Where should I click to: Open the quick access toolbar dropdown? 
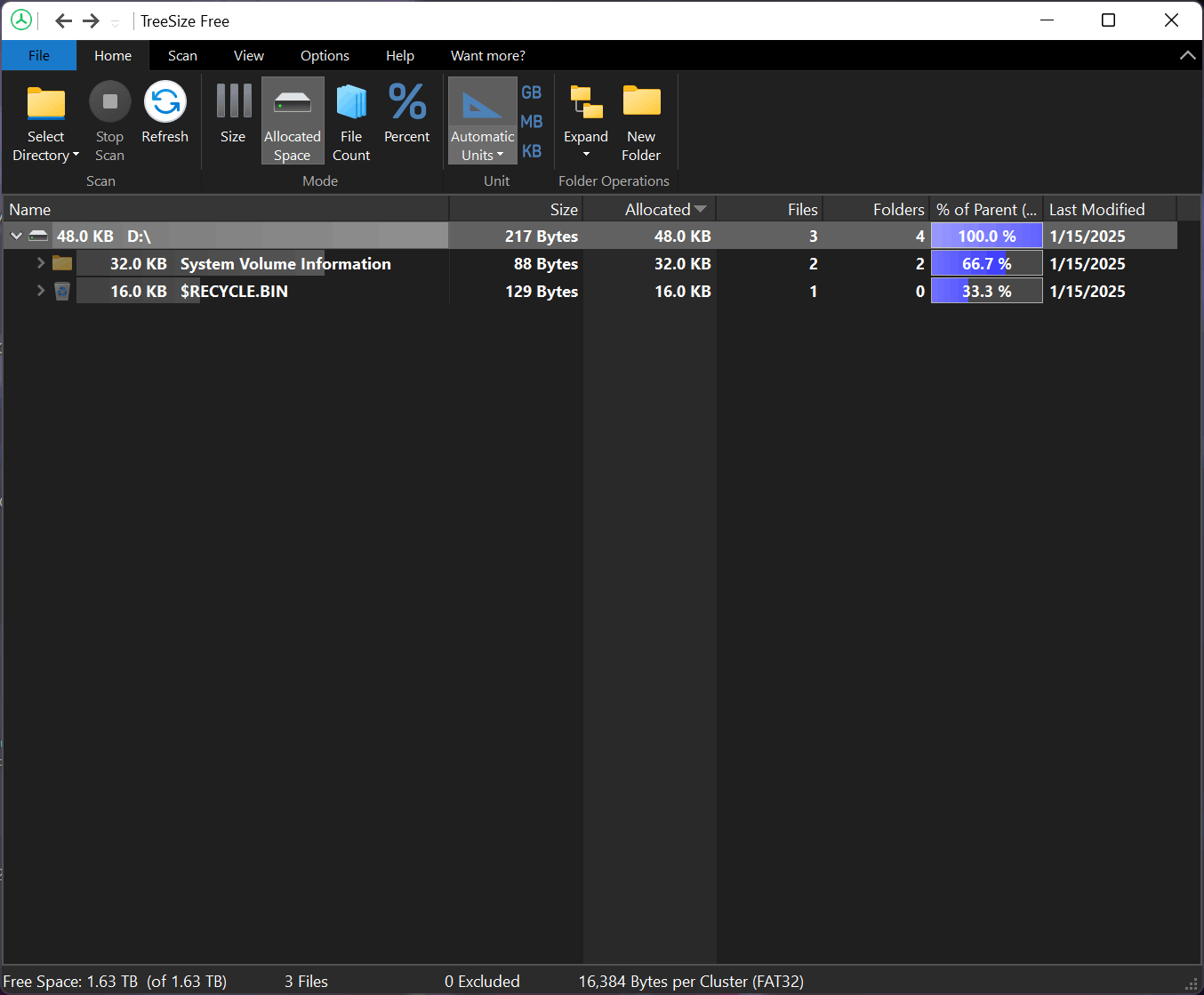click(116, 22)
